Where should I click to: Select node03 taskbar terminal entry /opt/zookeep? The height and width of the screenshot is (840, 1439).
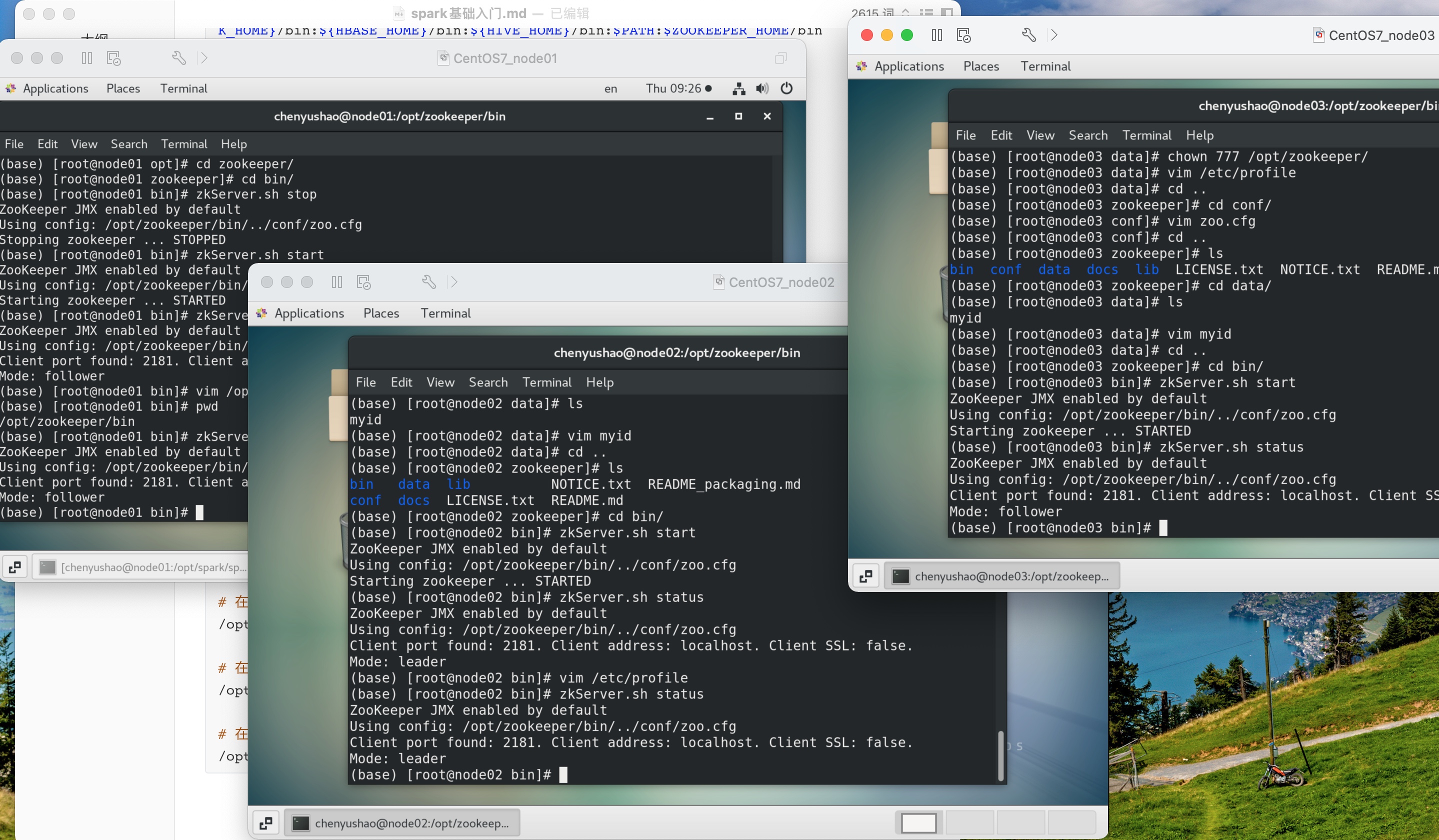tap(1002, 577)
